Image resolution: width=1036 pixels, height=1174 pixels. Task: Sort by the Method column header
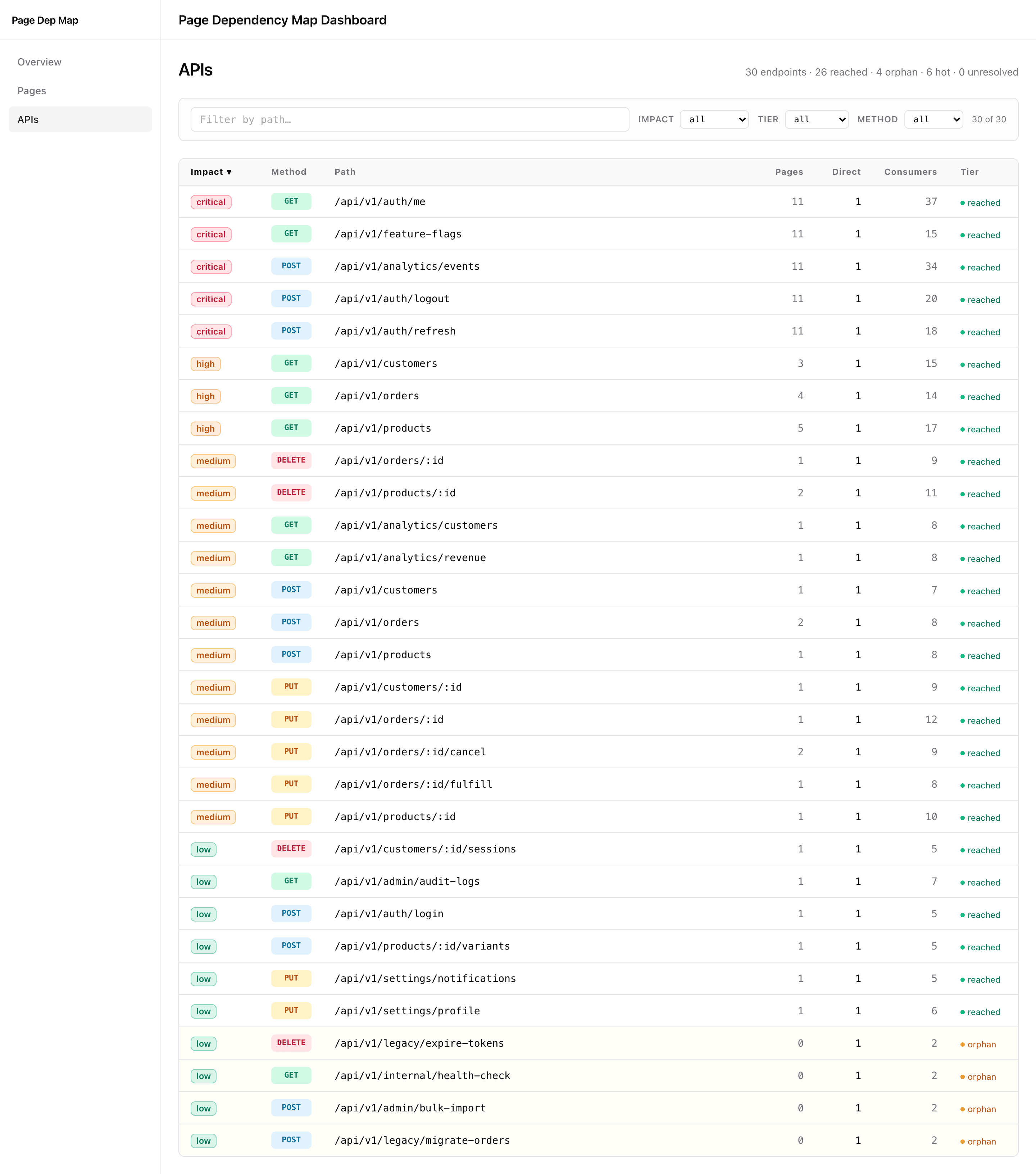tap(289, 172)
